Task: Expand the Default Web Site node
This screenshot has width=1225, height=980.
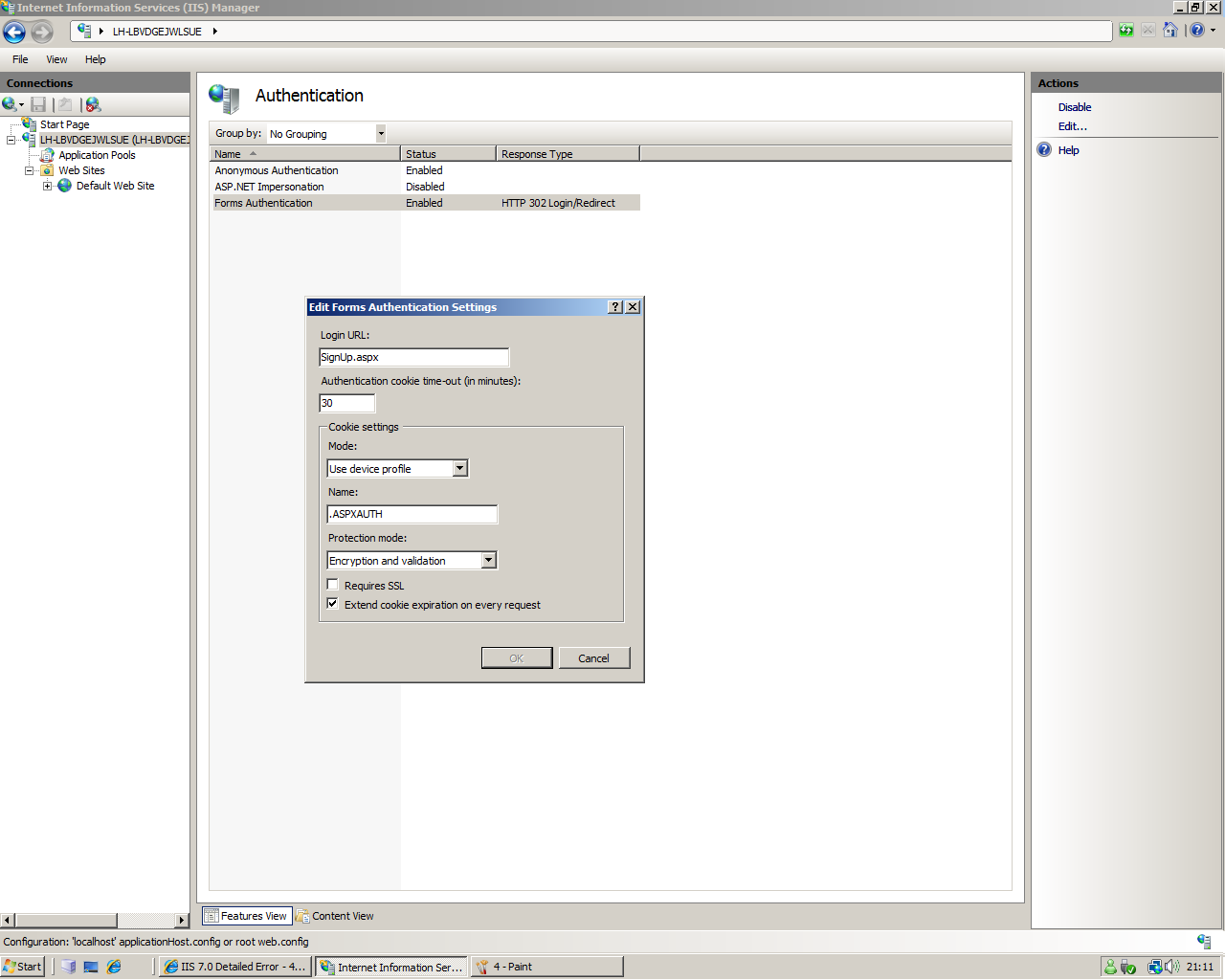Action: [48, 186]
